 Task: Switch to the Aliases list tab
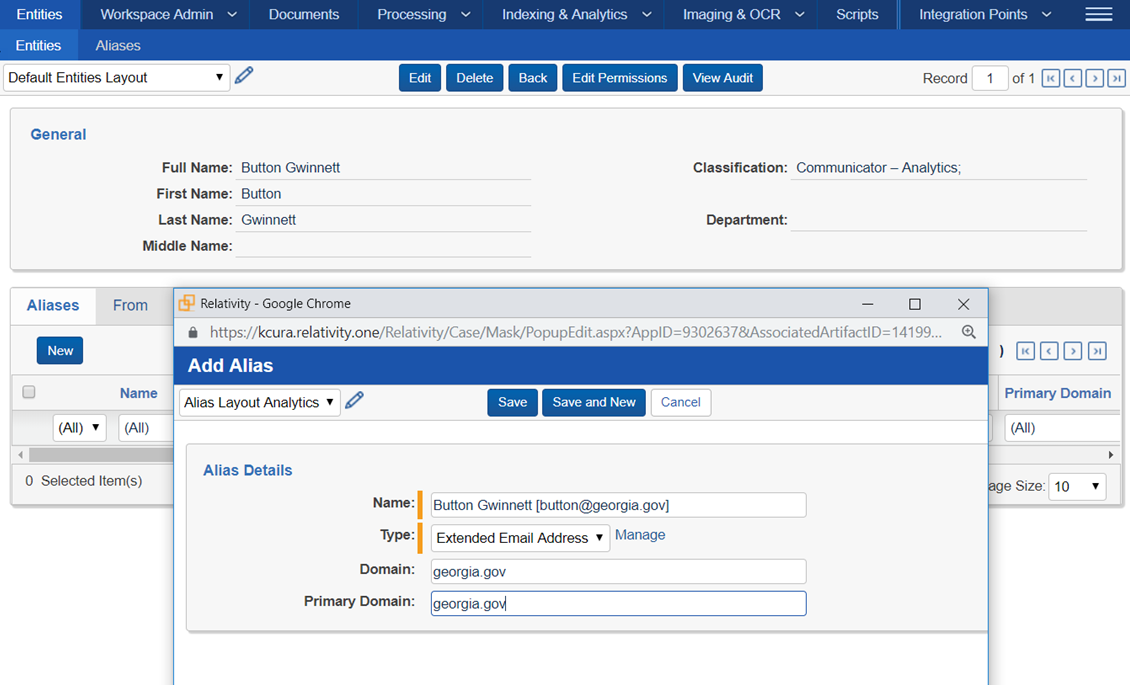click(x=53, y=305)
